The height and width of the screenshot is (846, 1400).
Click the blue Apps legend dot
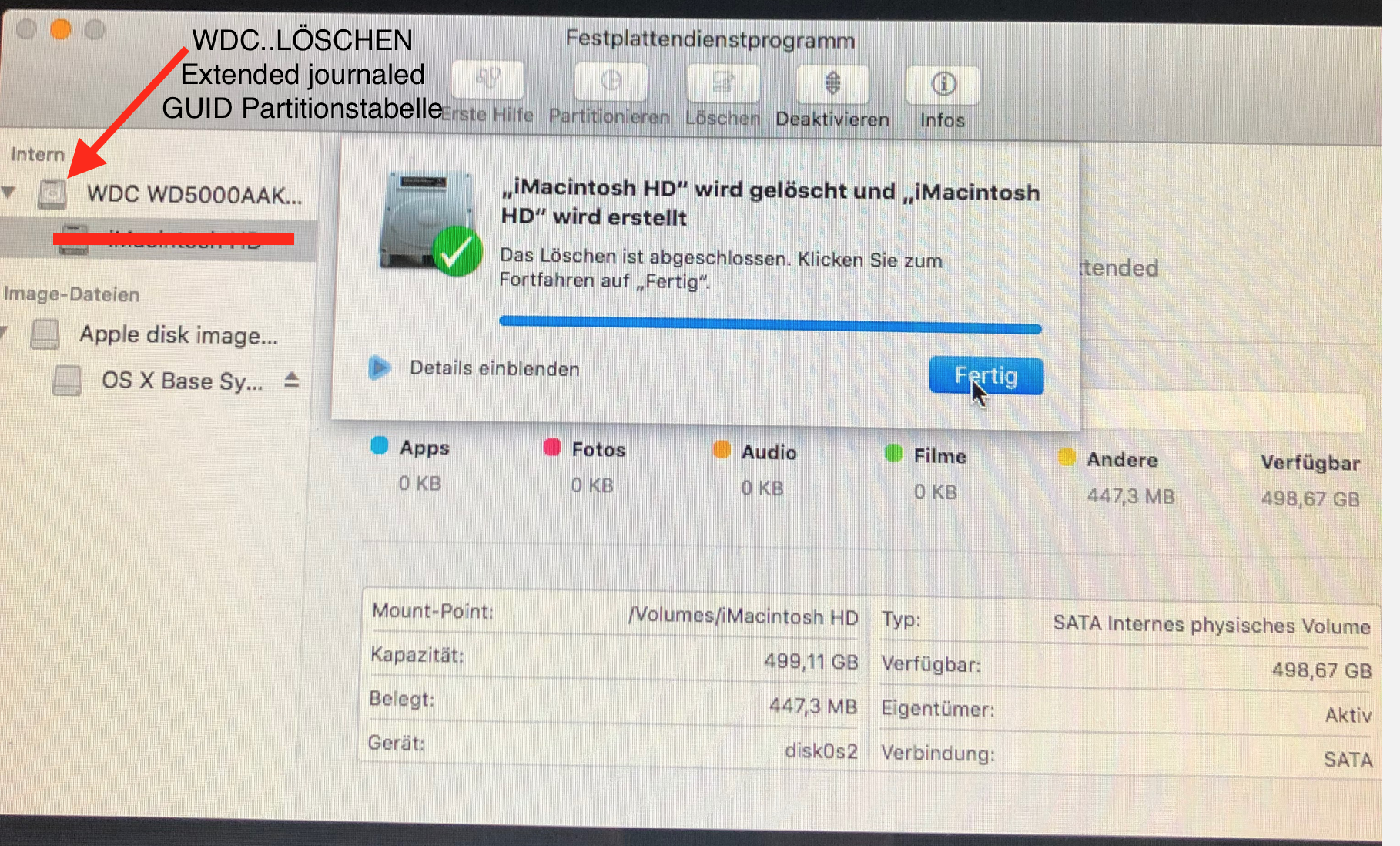tap(380, 445)
